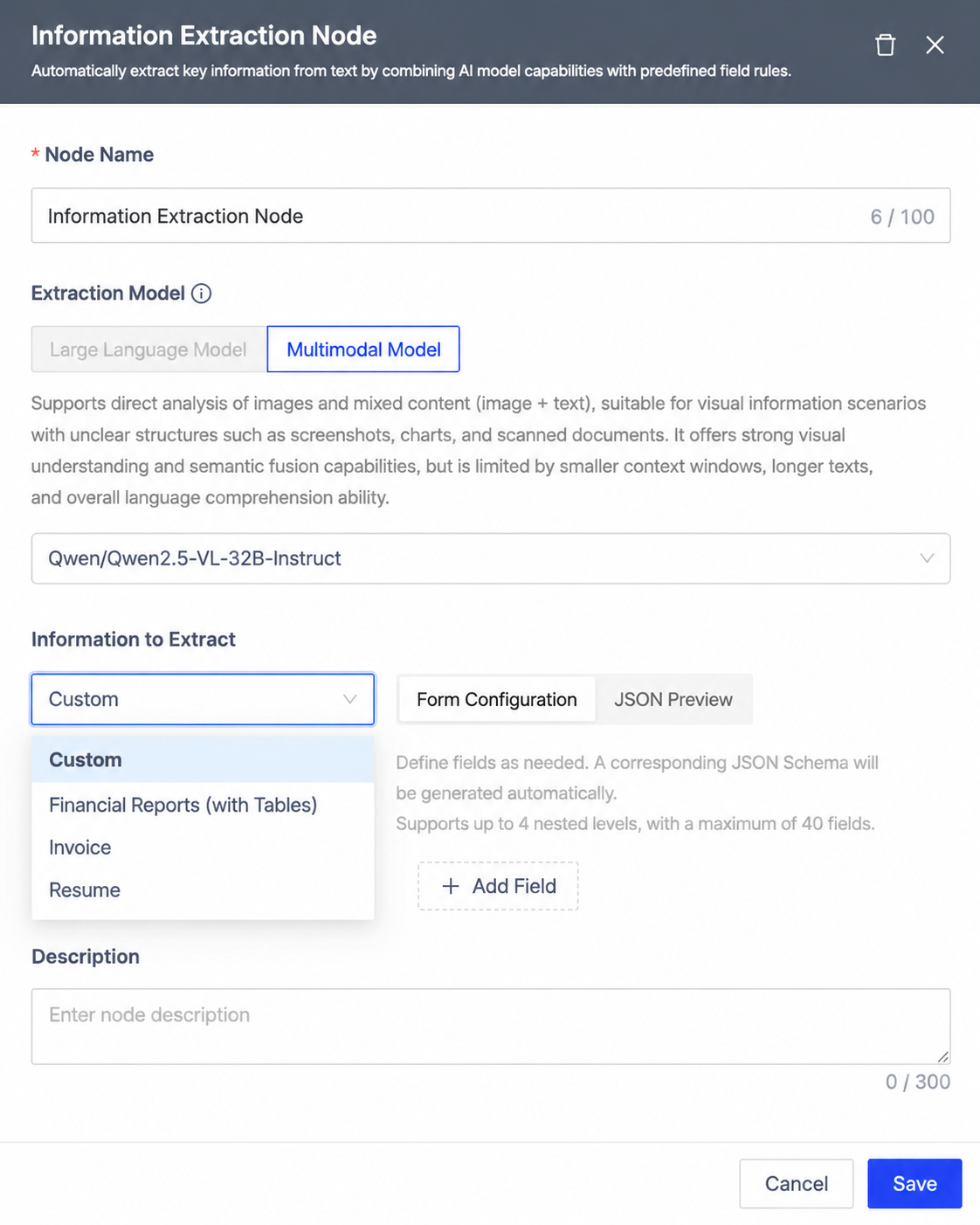980x1225 pixels.
Task: Save the node configuration
Action: 914,1184
